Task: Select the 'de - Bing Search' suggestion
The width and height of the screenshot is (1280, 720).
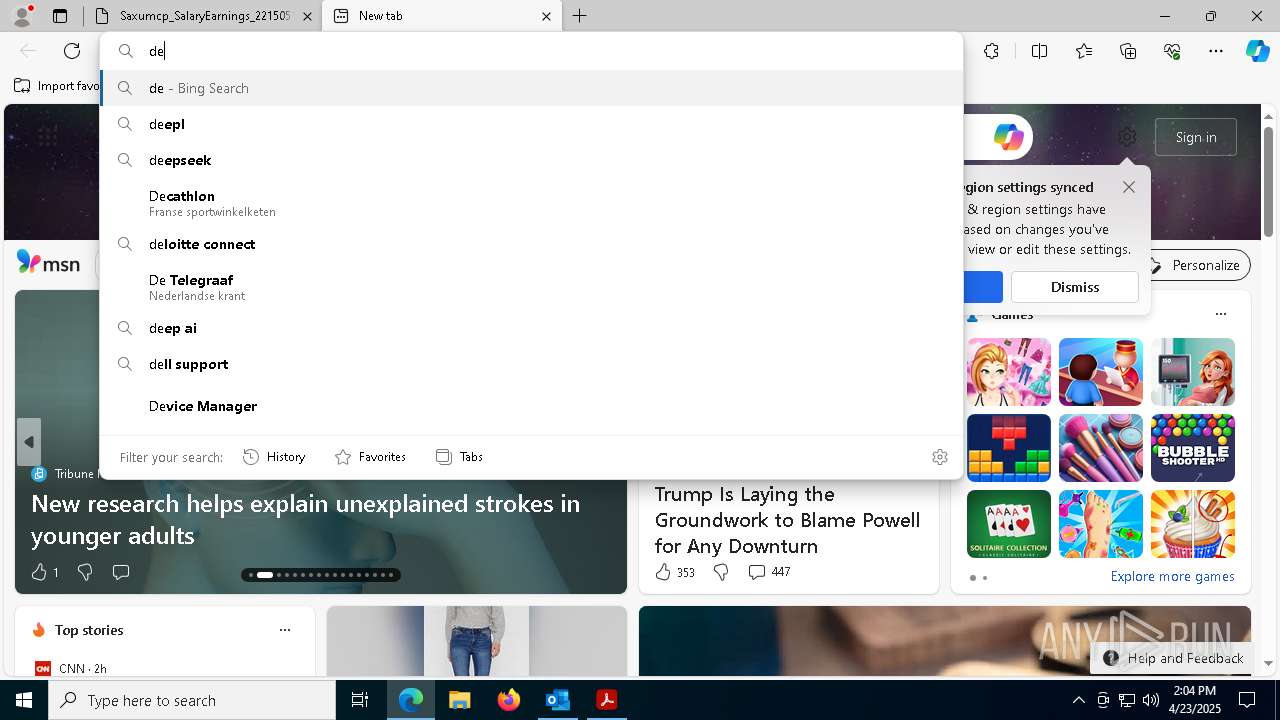Action: [532, 88]
